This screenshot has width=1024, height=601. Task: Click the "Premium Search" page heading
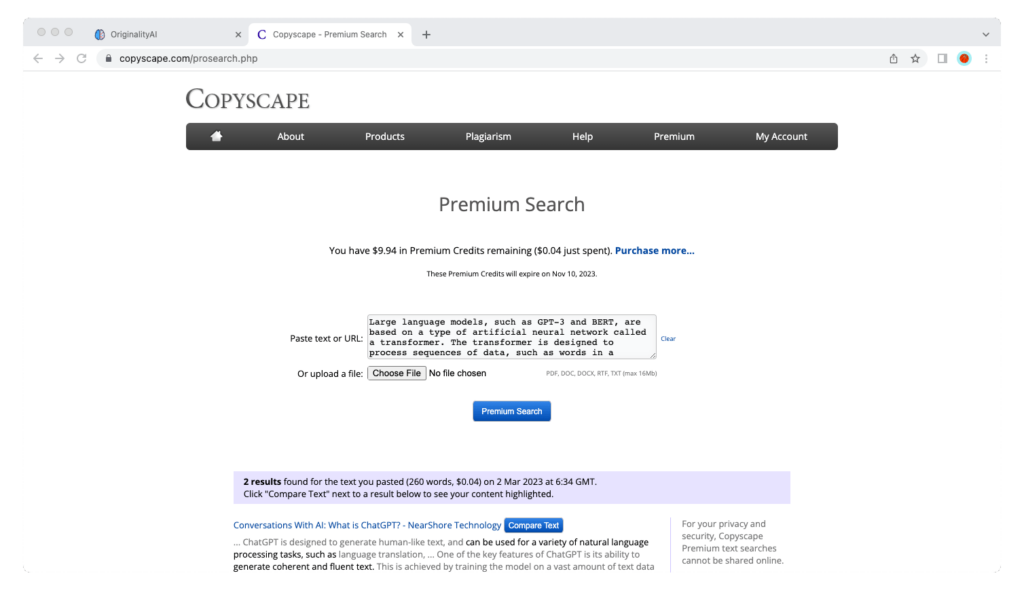click(x=511, y=204)
